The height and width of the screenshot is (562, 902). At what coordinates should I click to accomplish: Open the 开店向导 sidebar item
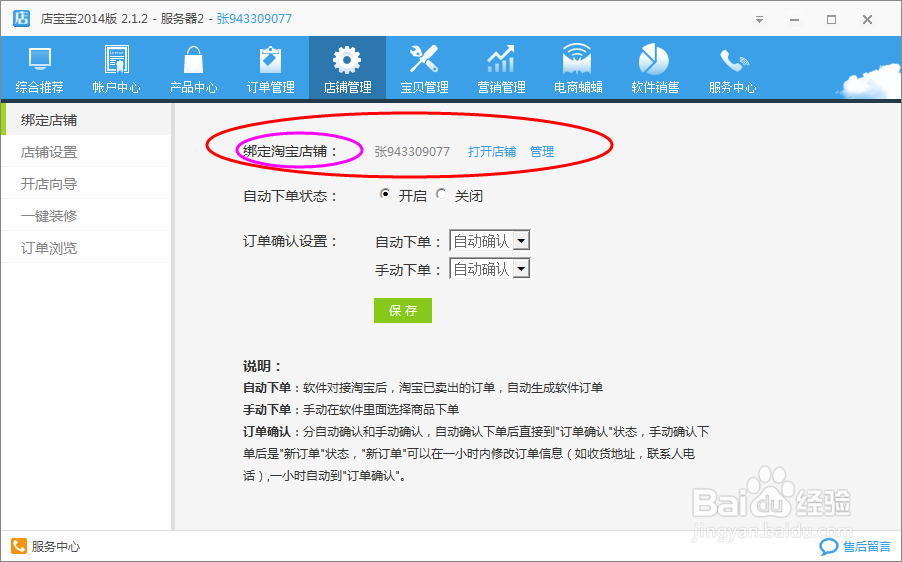tap(86, 183)
